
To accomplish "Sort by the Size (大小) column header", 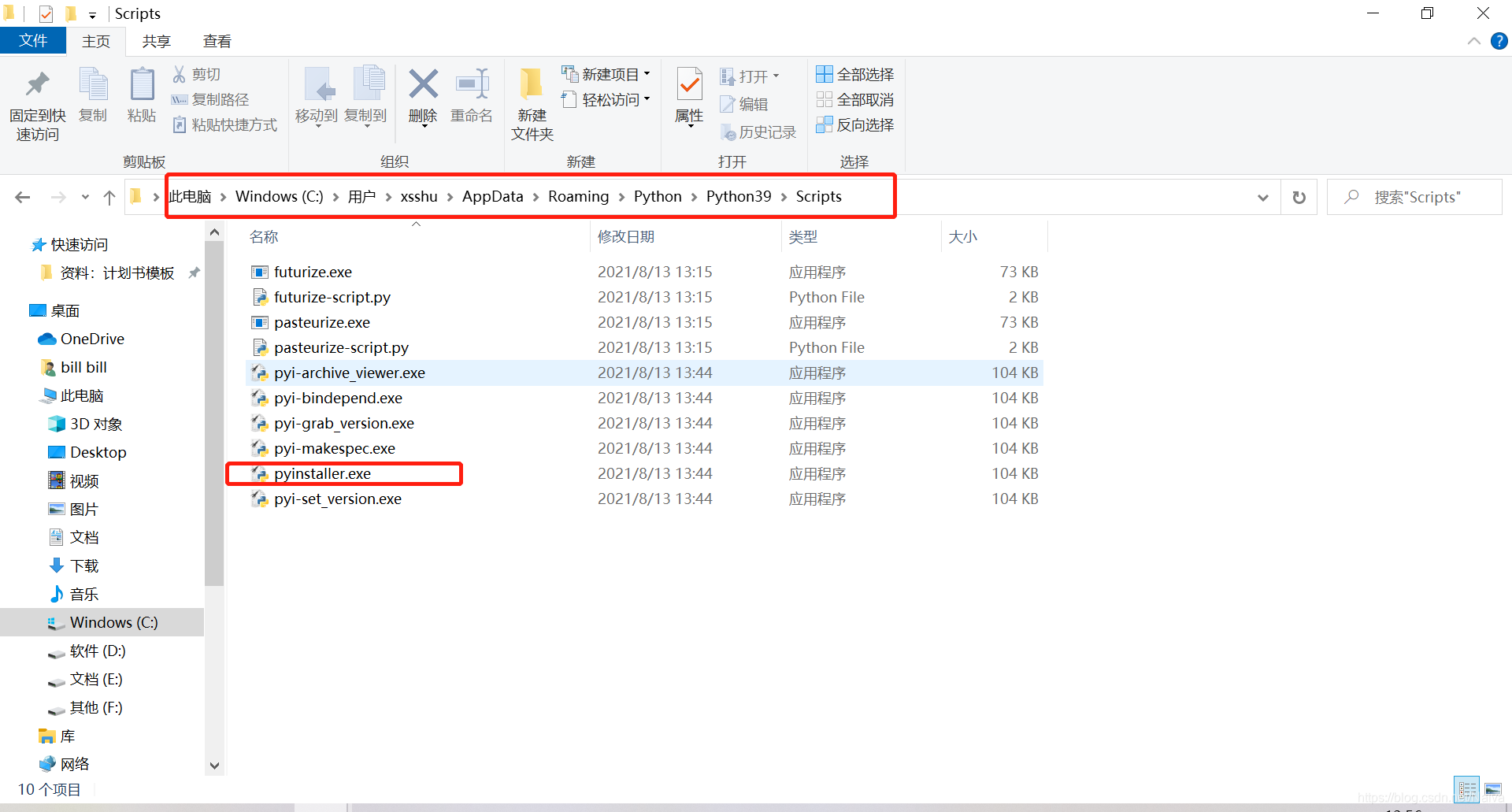I will 962,236.
